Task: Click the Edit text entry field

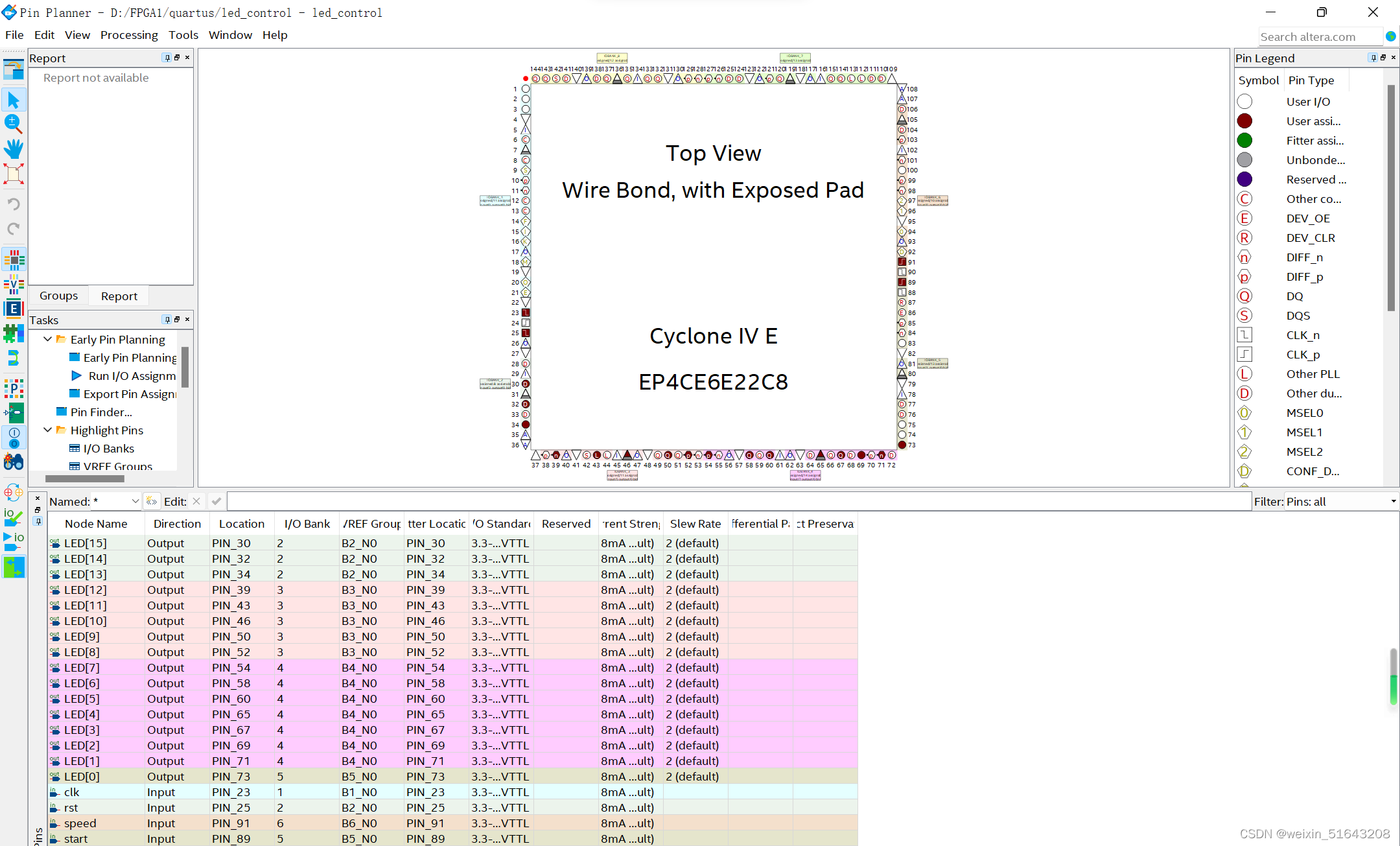Action: (739, 501)
